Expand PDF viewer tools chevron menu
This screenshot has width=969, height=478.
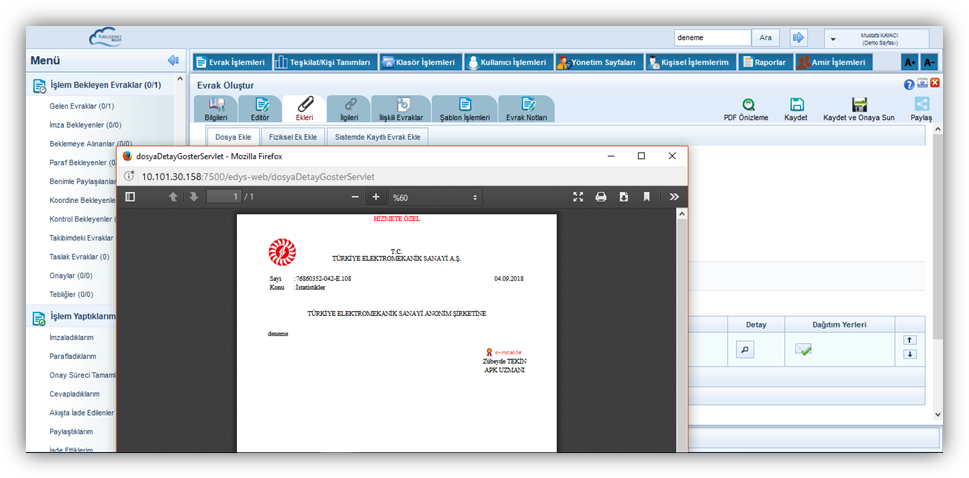tap(673, 197)
